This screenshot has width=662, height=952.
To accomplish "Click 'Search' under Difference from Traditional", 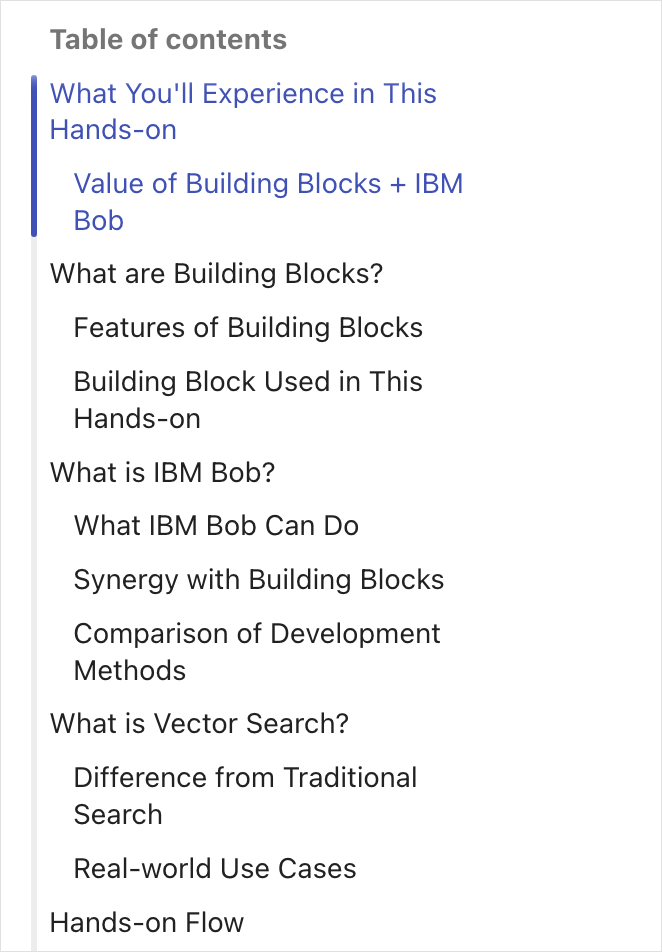I will click(x=118, y=814).
